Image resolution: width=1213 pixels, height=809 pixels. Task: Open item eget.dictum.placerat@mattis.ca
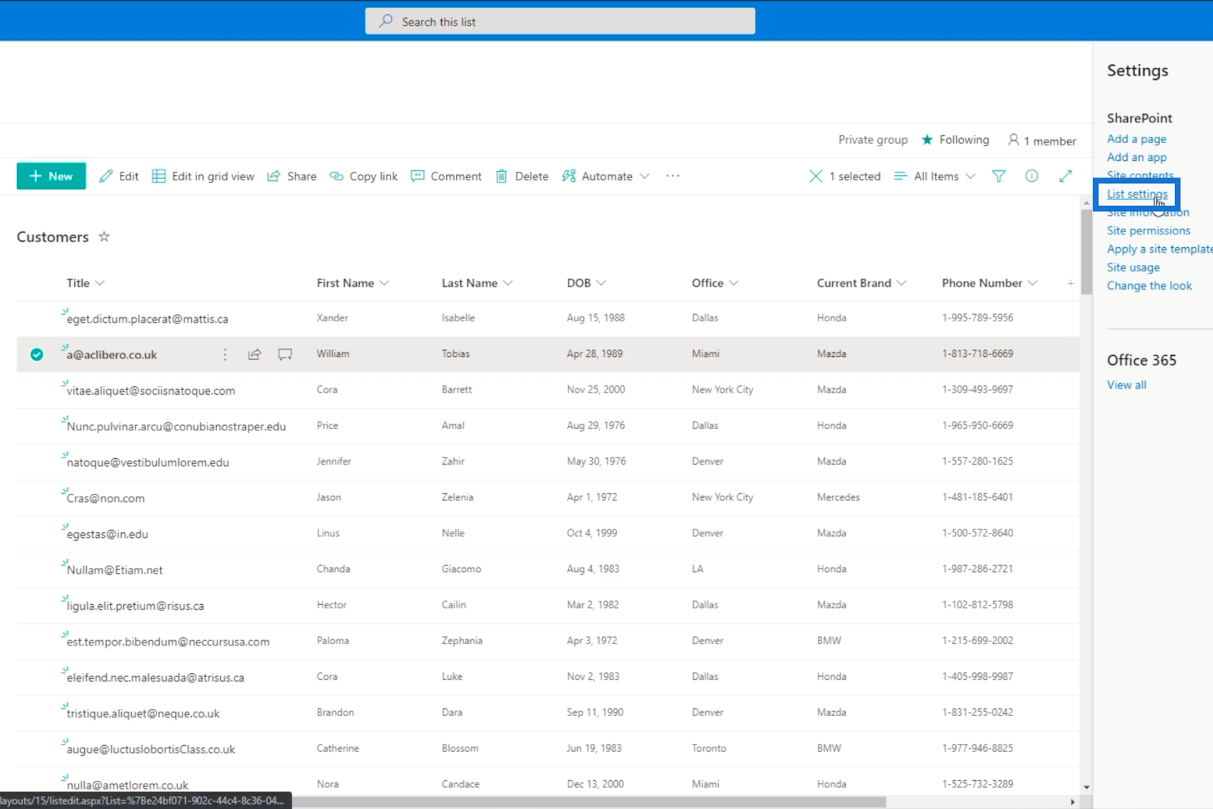147,319
